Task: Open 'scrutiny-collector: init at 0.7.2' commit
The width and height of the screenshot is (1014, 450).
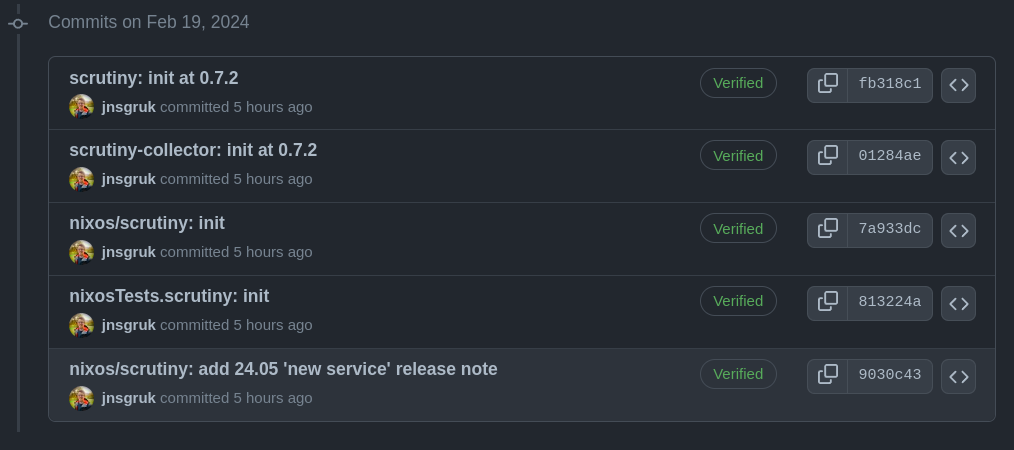Action: point(192,150)
